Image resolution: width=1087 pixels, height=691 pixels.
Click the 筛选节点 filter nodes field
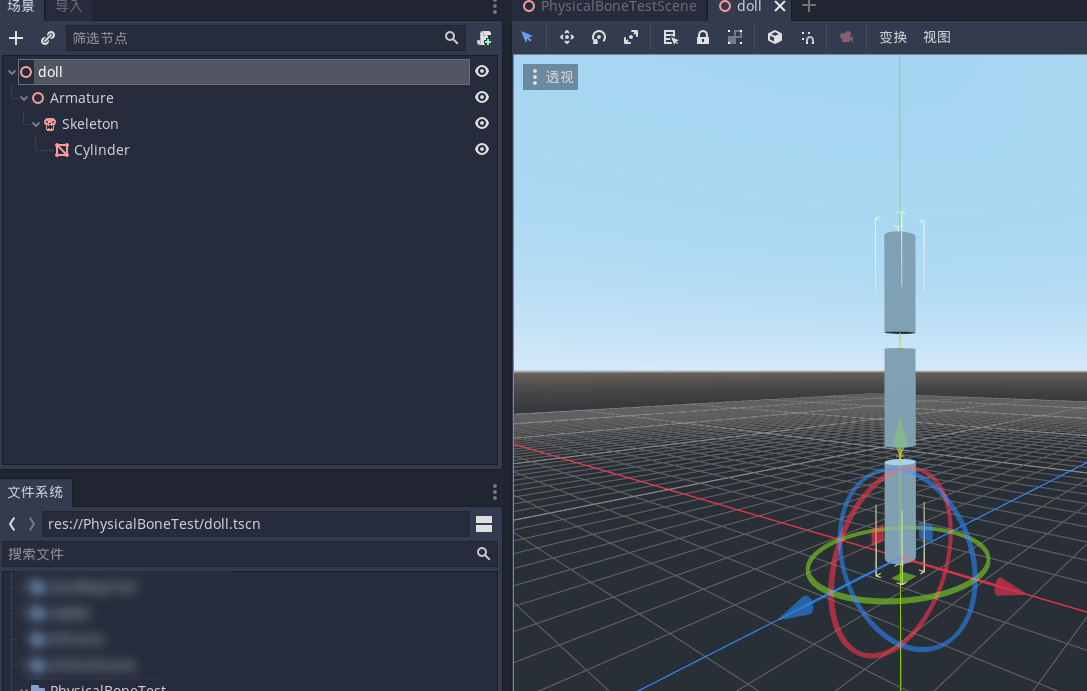coord(266,38)
